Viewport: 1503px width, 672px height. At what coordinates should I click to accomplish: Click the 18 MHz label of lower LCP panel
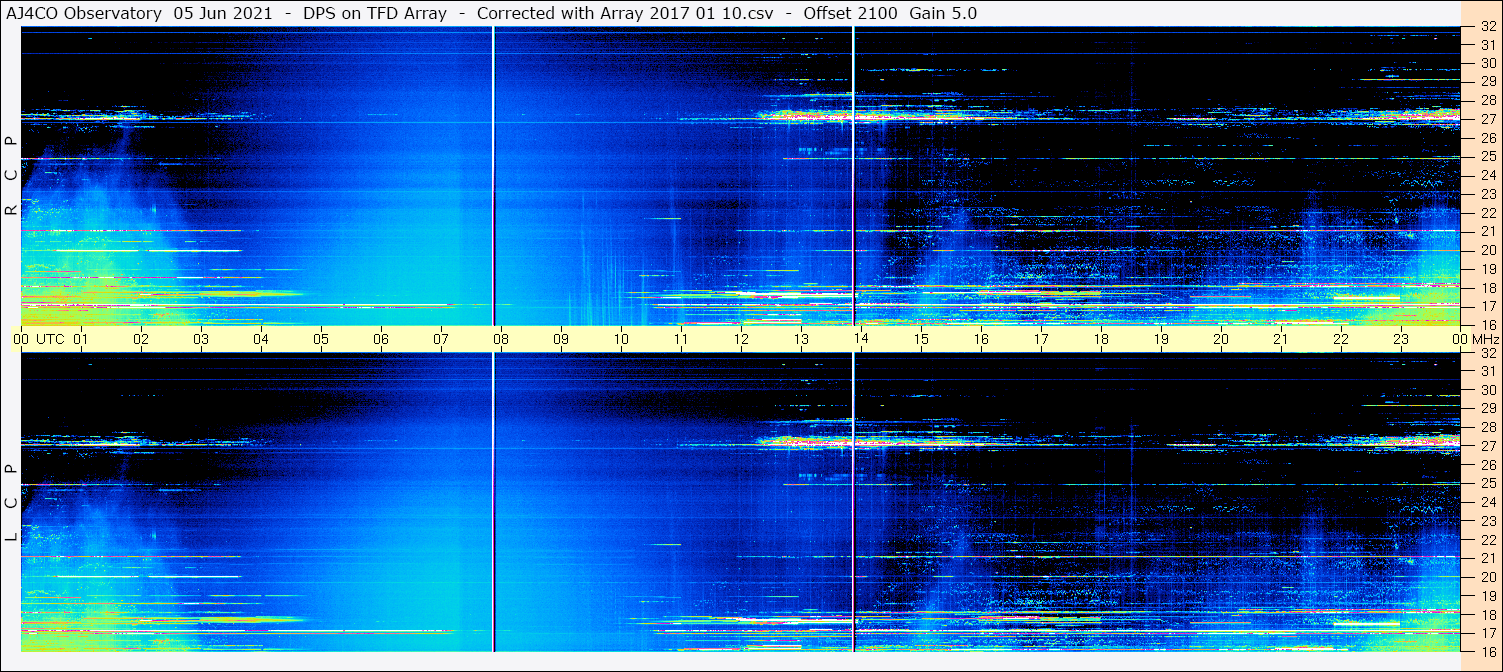1487,615
